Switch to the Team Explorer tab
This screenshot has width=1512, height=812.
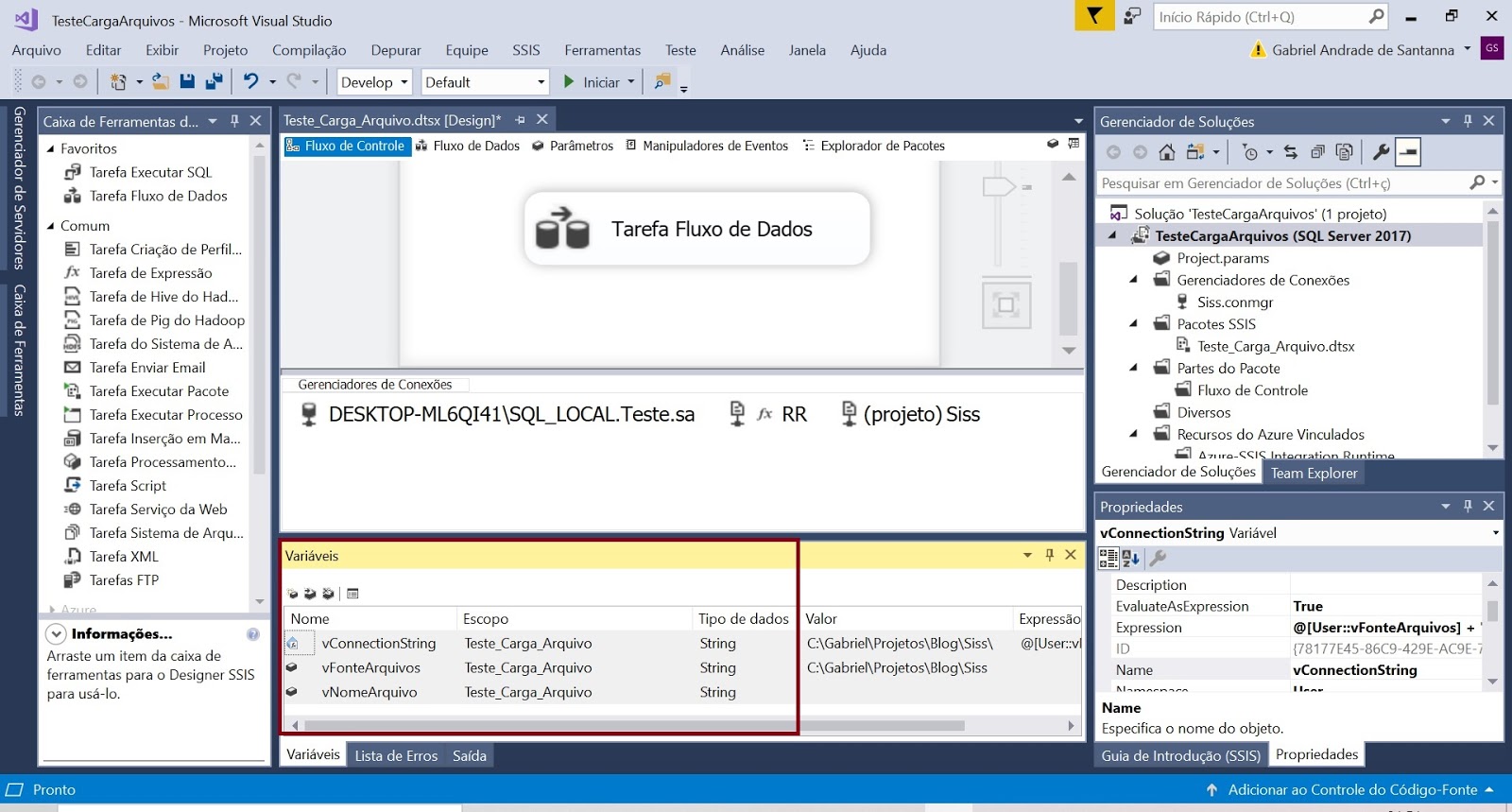(x=1314, y=473)
